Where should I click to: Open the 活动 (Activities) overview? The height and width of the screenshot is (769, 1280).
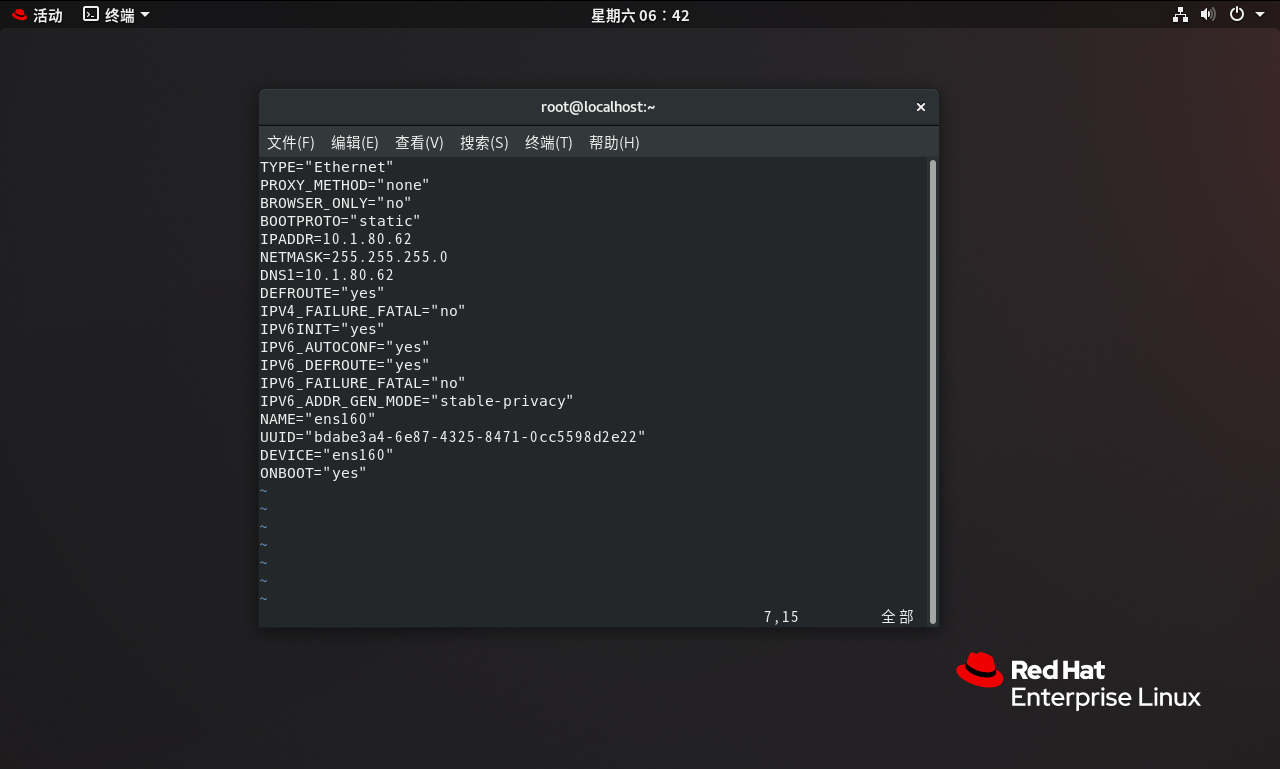(37, 15)
